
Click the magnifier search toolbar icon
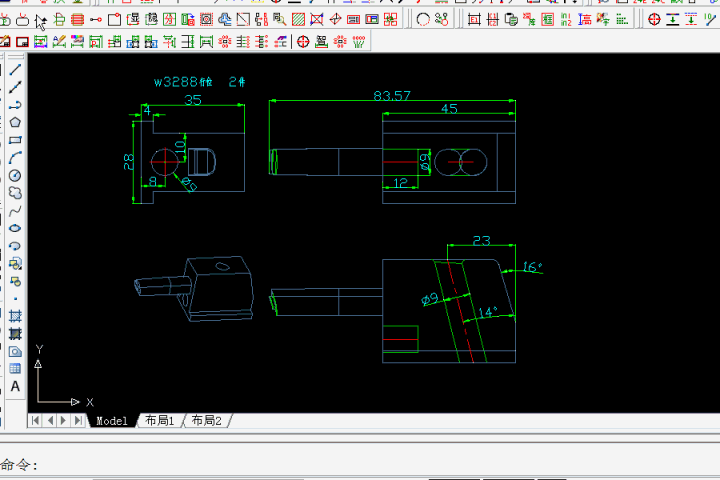tap(280, 19)
